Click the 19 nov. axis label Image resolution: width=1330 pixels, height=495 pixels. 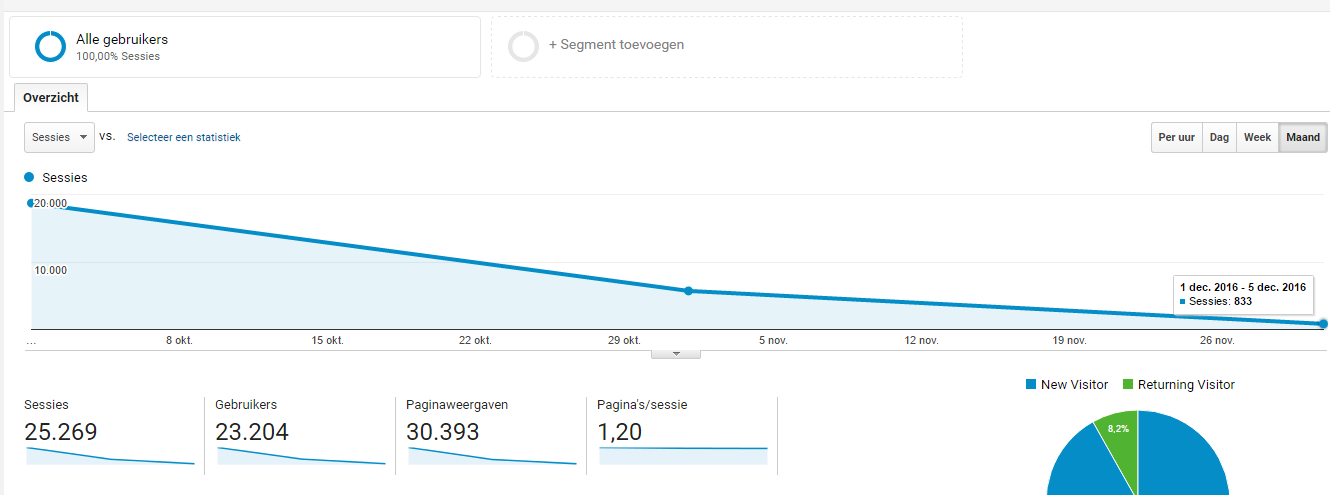point(1069,341)
